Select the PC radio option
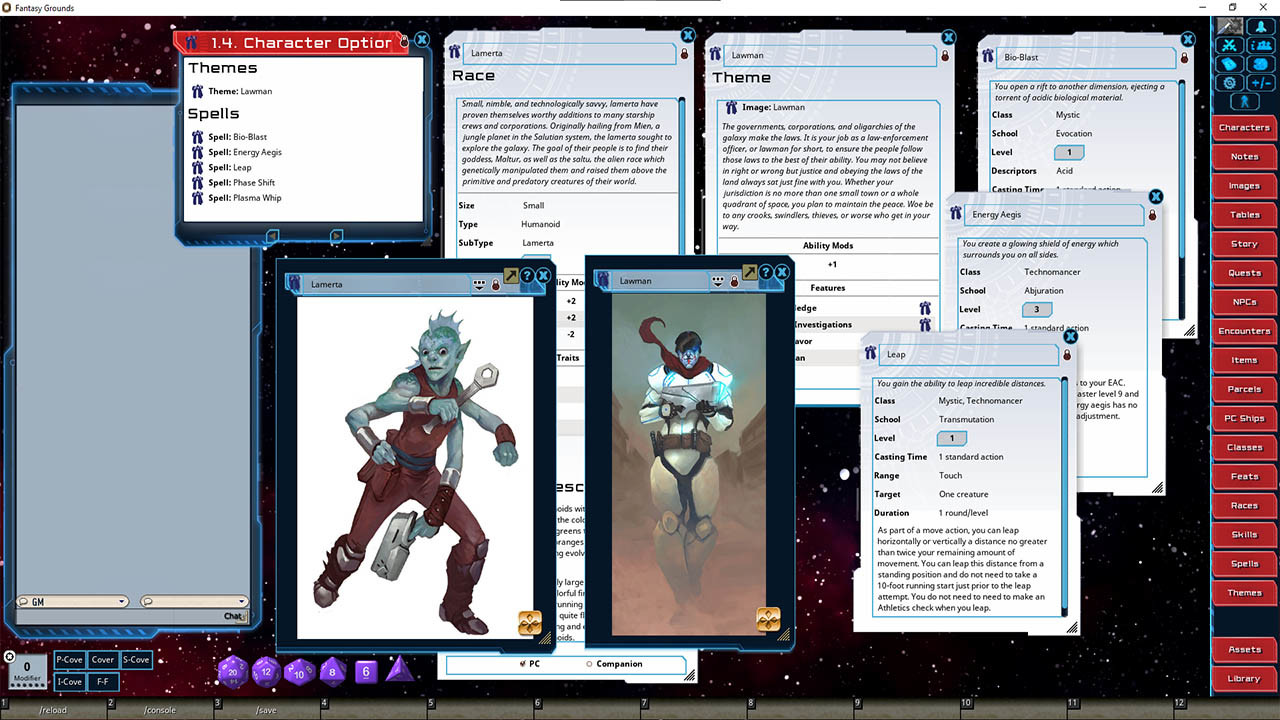Viewport: 1280px width, 720px height. (522, 664)
